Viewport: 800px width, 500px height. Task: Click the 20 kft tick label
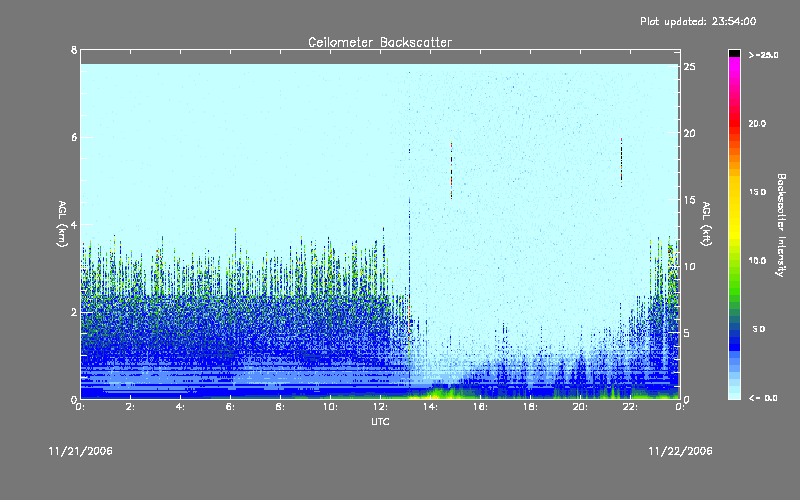click(689, 133)
